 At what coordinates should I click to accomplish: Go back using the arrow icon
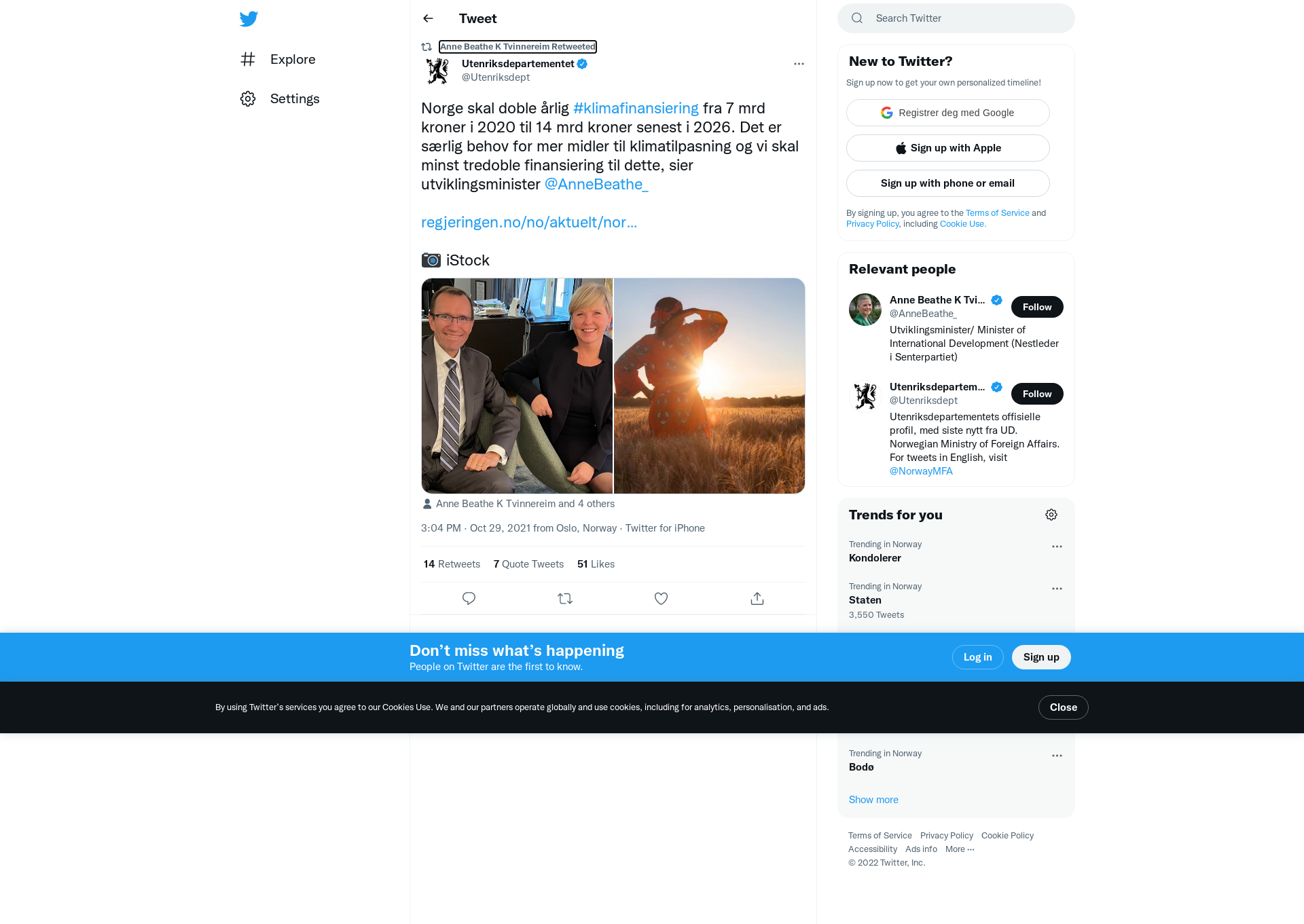tap(428, 18)
